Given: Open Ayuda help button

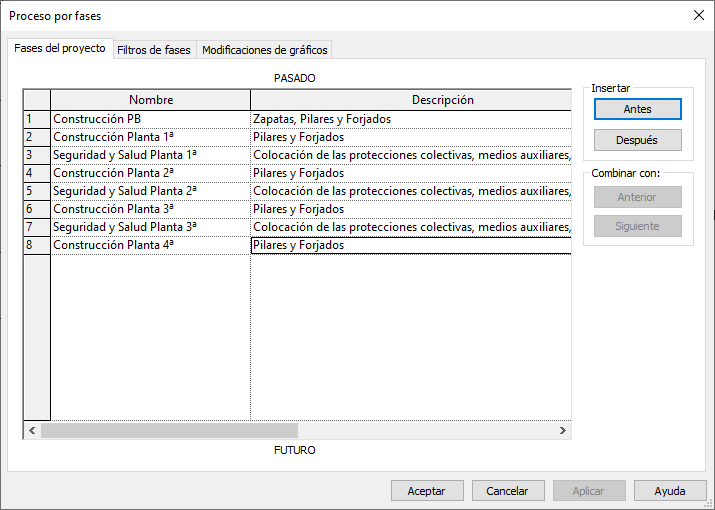Looking at the screenshot, I should pos(669,491).
